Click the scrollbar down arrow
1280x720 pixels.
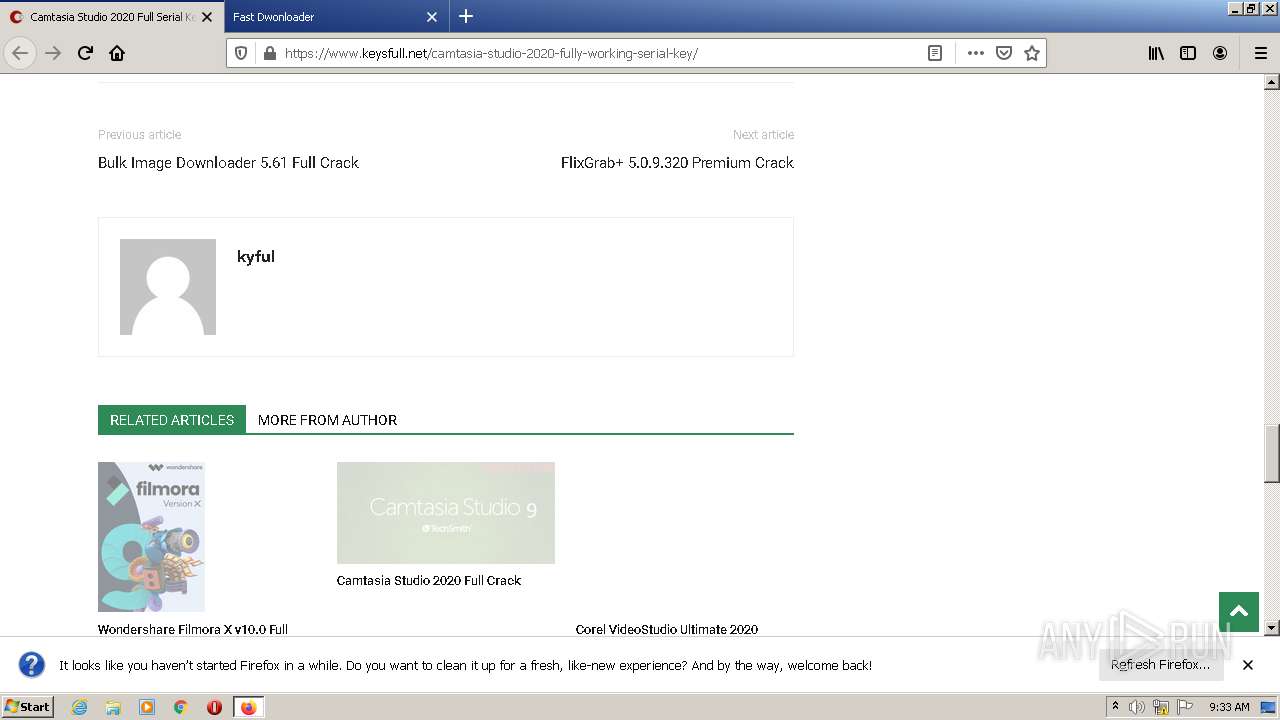pyautogui.click(x=1272, y=628)
